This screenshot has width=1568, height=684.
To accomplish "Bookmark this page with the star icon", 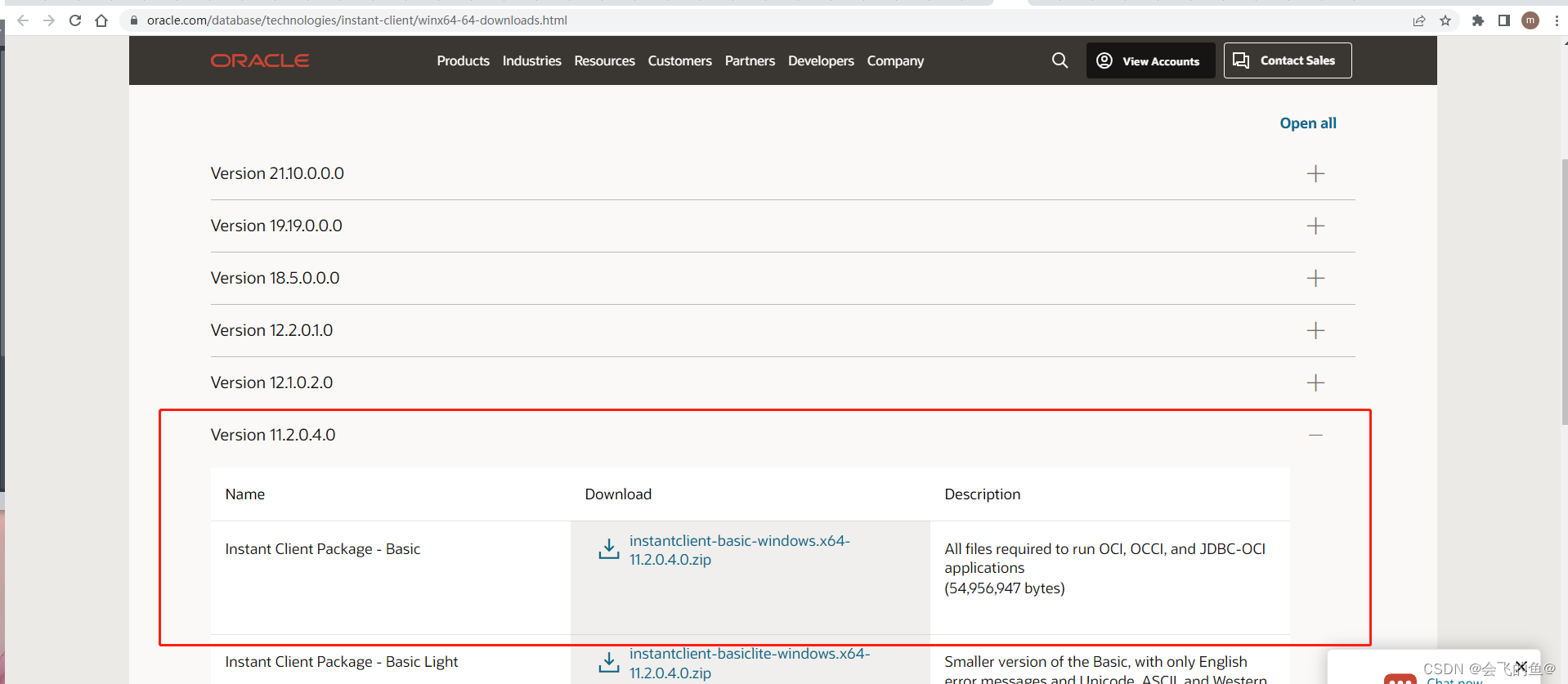I will click(x=1445, y=20).
